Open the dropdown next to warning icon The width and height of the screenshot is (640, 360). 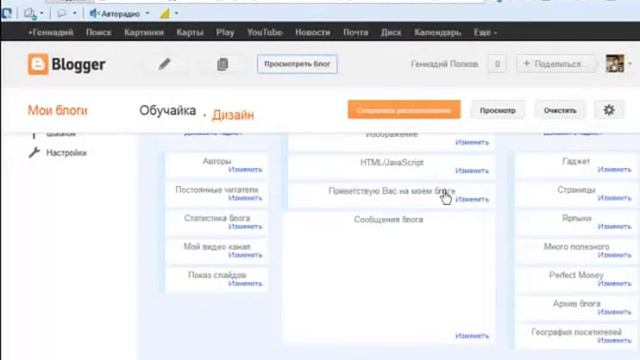[176, 13]
